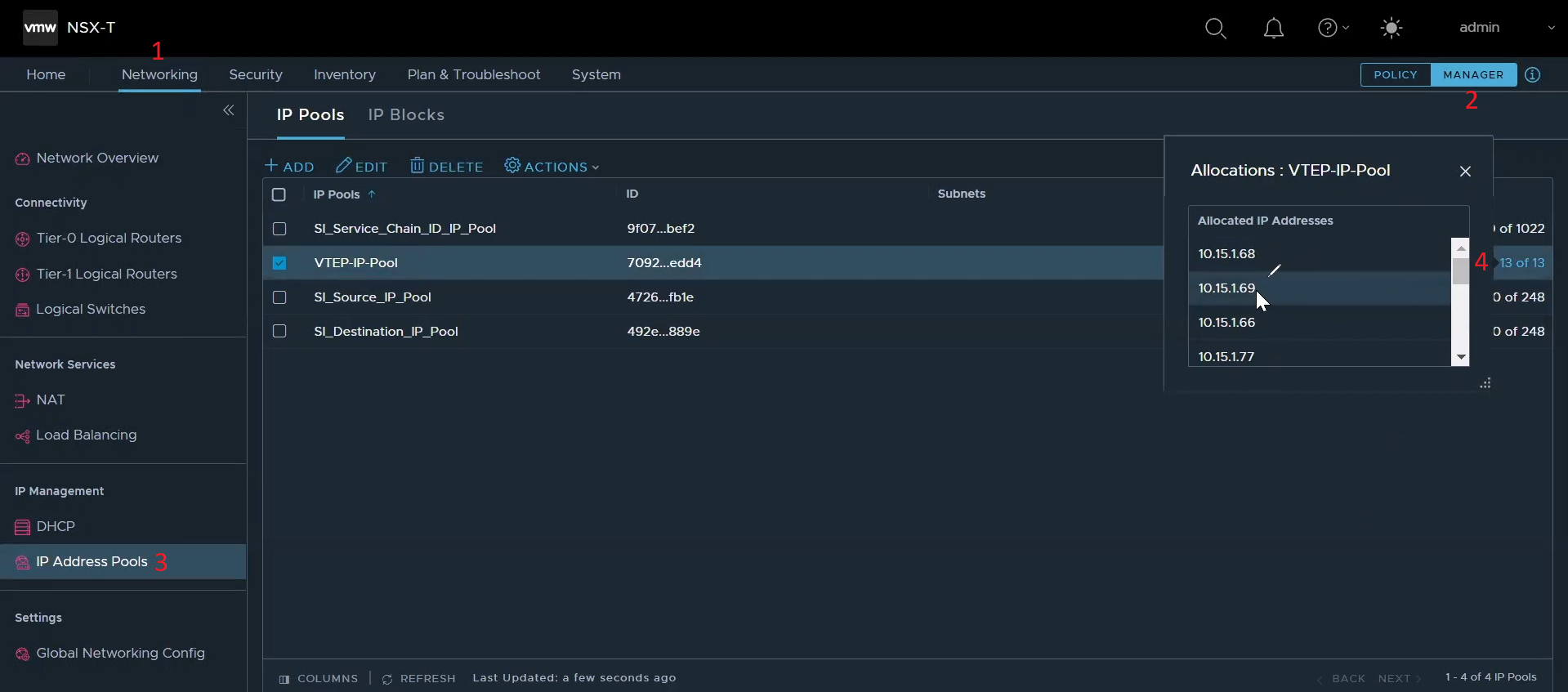
Task: Click REFRESH in the footer
Action: 419,679
